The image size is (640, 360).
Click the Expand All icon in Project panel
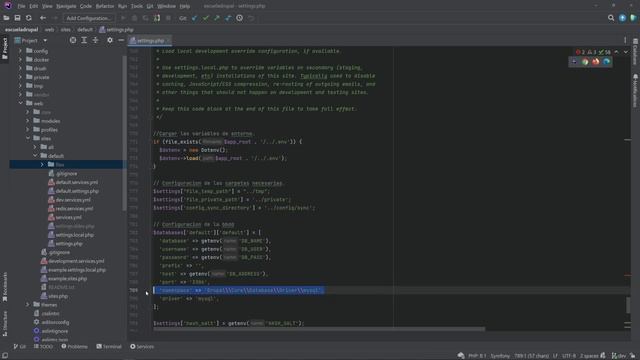tap(84, 40)
